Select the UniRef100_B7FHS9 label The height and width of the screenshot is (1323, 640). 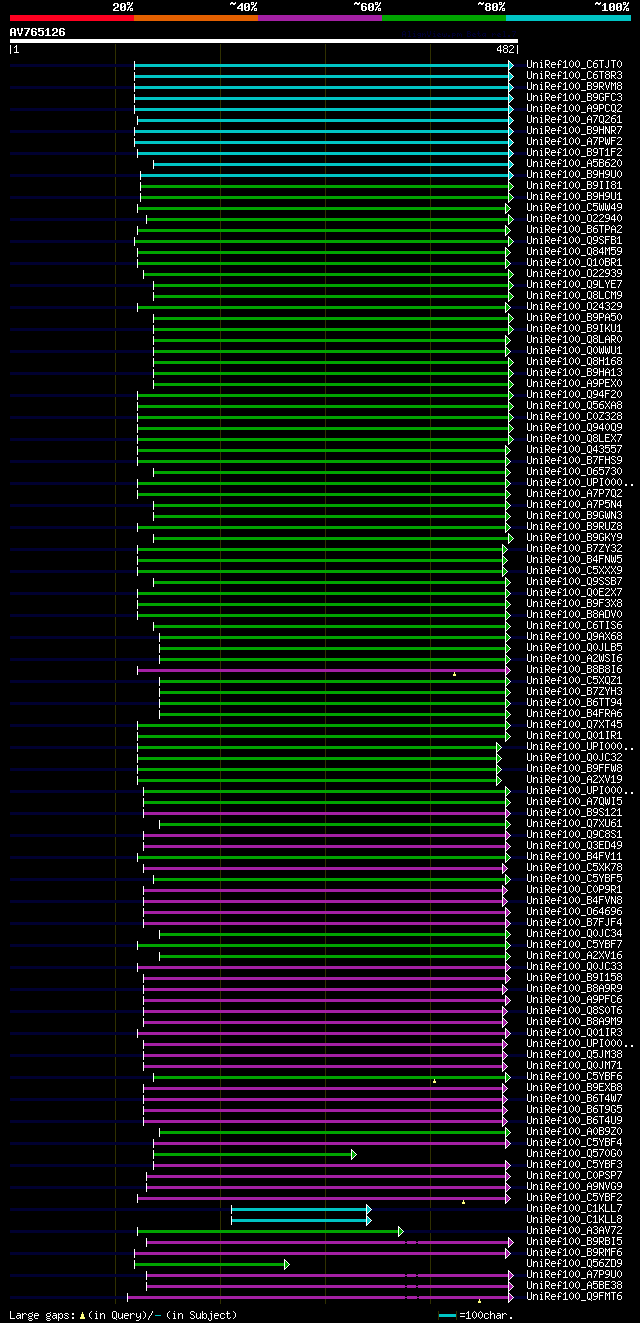click(x=575, y=461)
